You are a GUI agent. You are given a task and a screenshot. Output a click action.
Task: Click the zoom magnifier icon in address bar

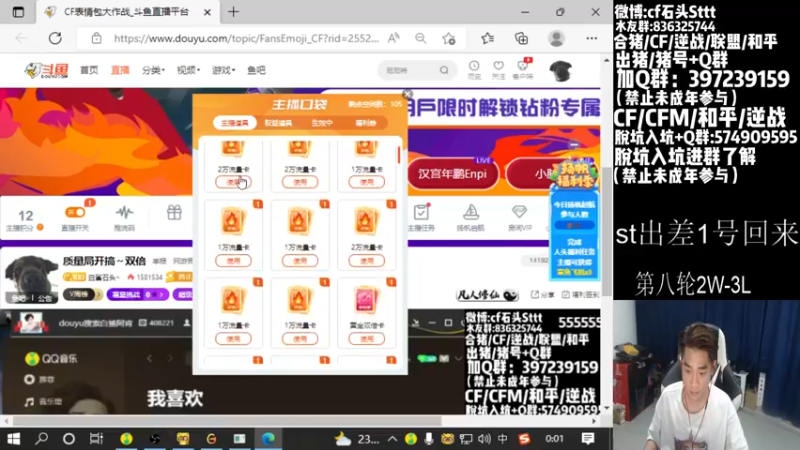click(x=420, y=38)
